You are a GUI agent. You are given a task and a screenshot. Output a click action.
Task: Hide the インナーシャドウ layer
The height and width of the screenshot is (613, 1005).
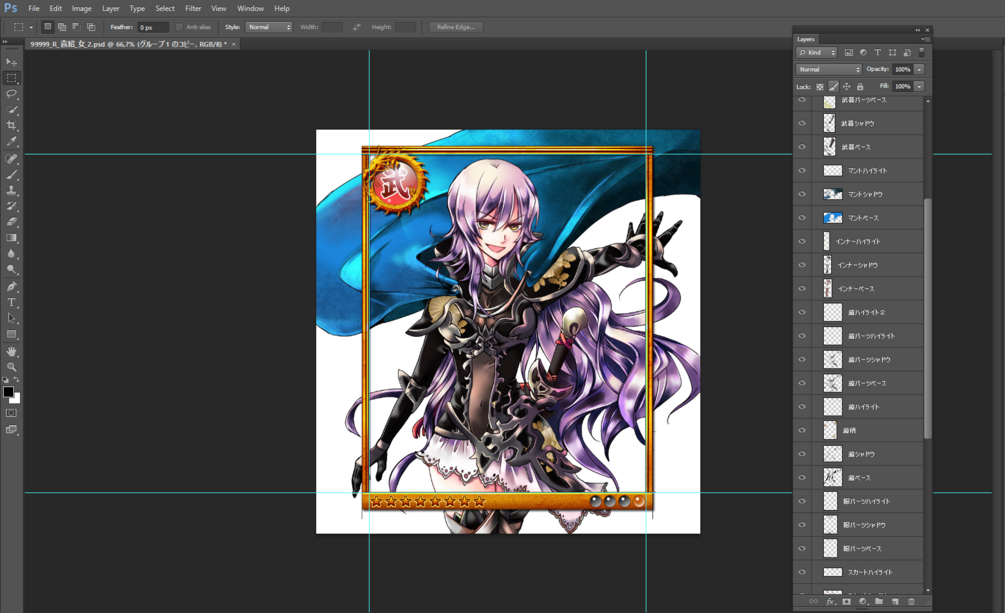tap(802, 265)
